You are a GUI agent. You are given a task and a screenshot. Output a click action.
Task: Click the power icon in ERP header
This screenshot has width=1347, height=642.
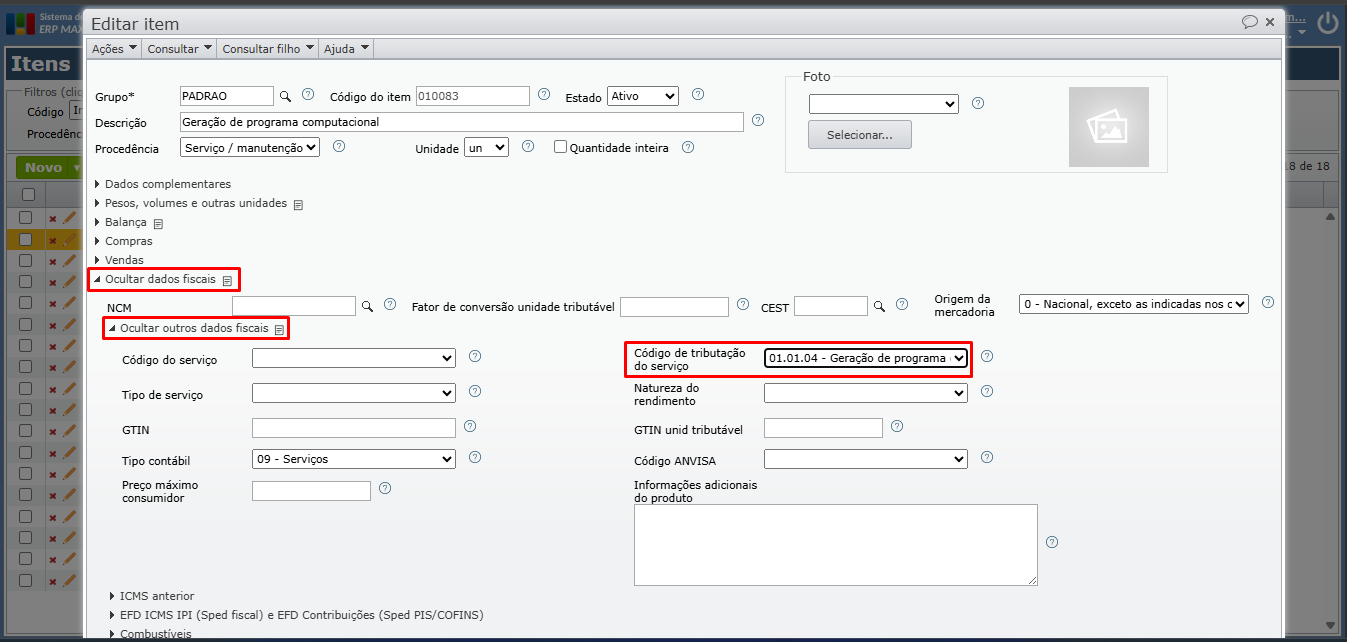click(1328, 23)
